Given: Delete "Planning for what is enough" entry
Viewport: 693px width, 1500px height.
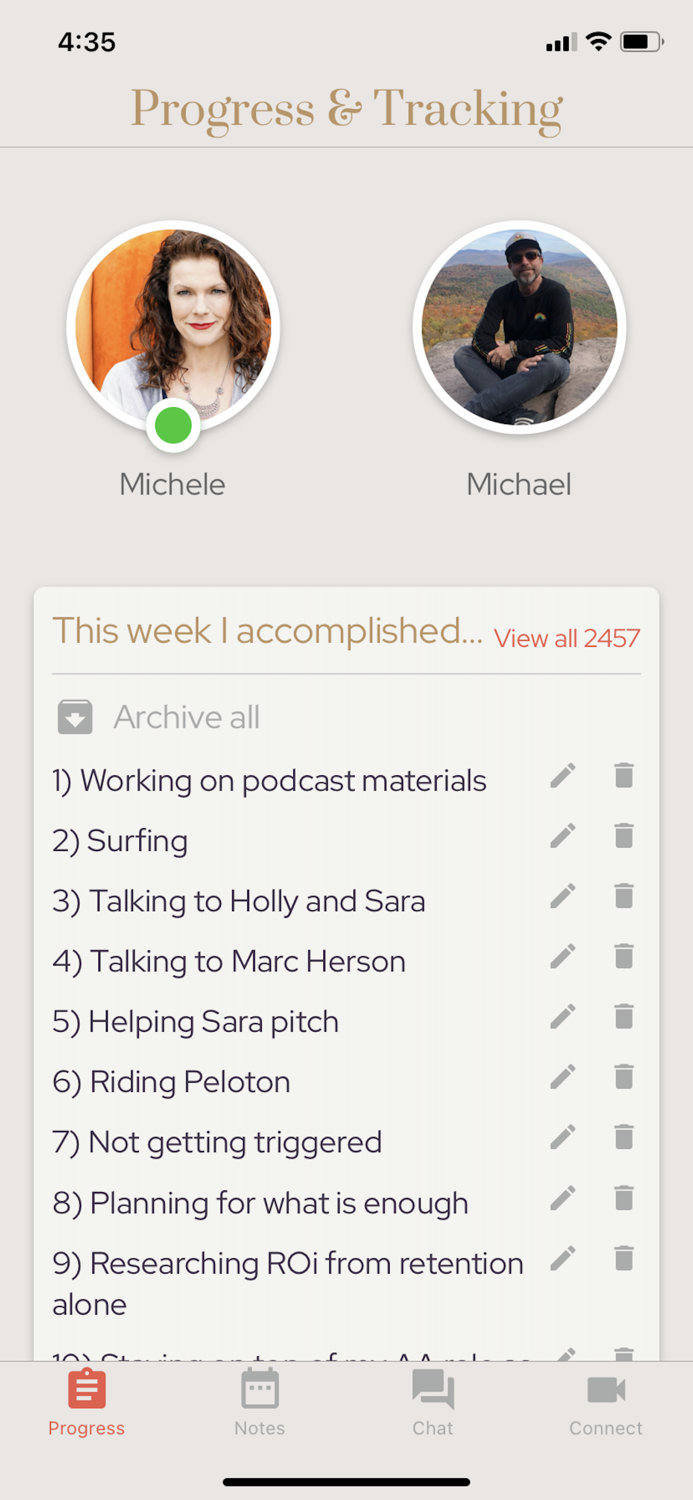Looking at the screenshot, I should click(624, 1198).
